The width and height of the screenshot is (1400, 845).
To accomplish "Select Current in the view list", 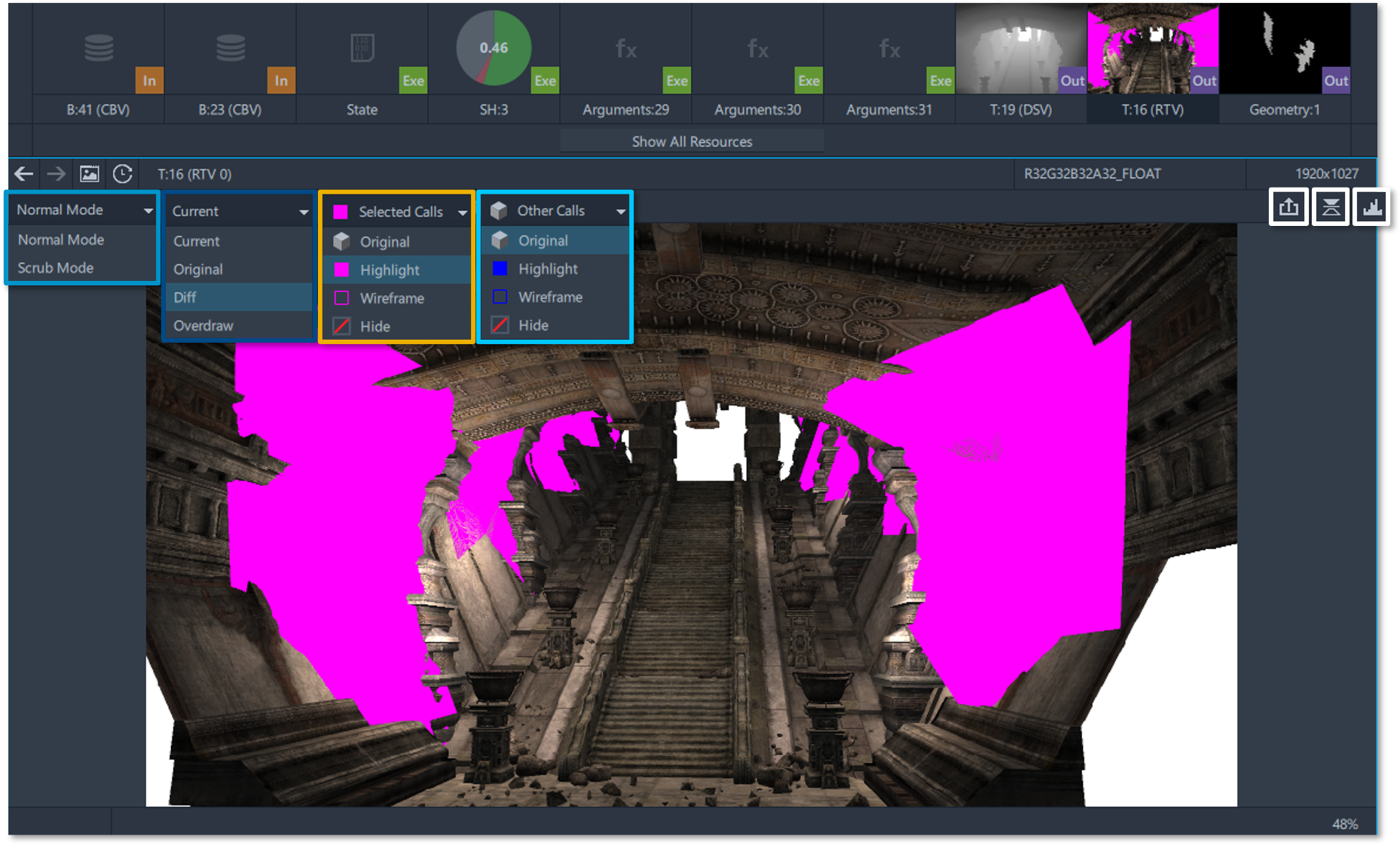I will pos(239,241).
